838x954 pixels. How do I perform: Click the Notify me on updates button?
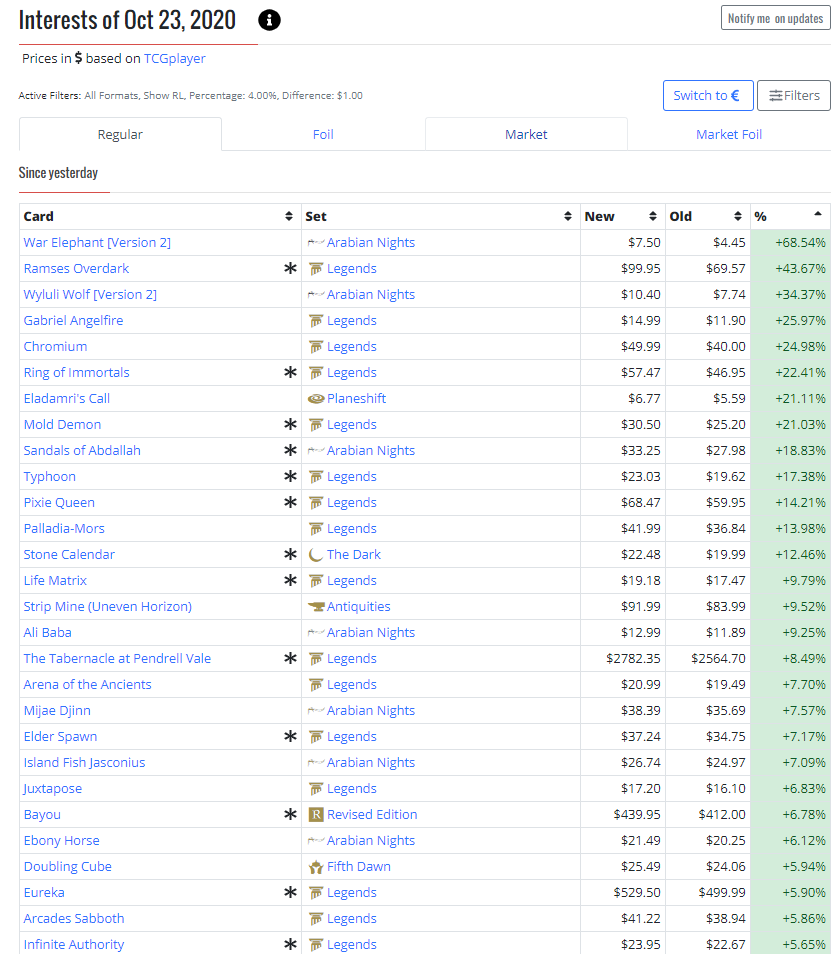775,18
